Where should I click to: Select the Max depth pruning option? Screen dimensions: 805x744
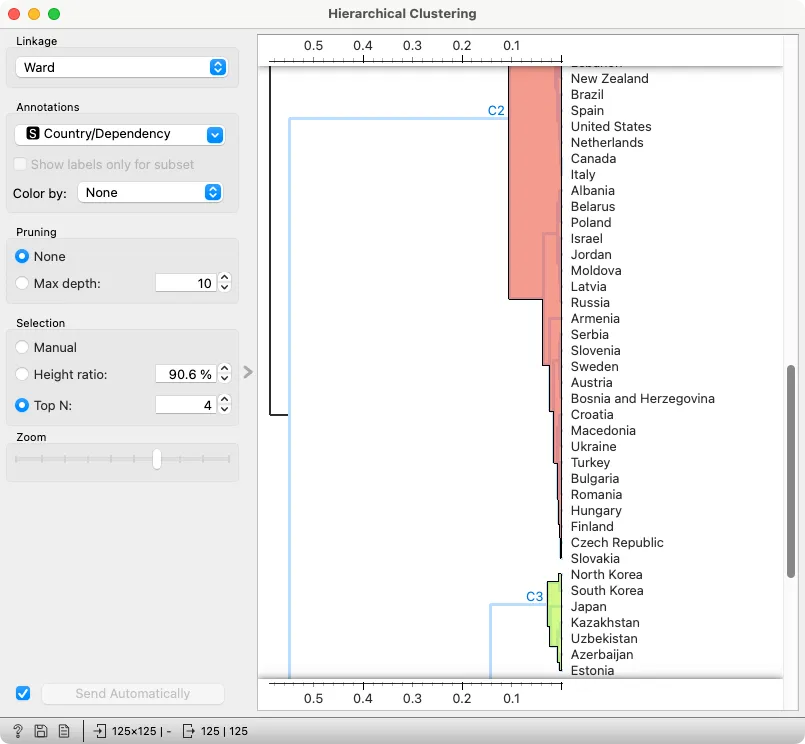[x=22, y=283]
